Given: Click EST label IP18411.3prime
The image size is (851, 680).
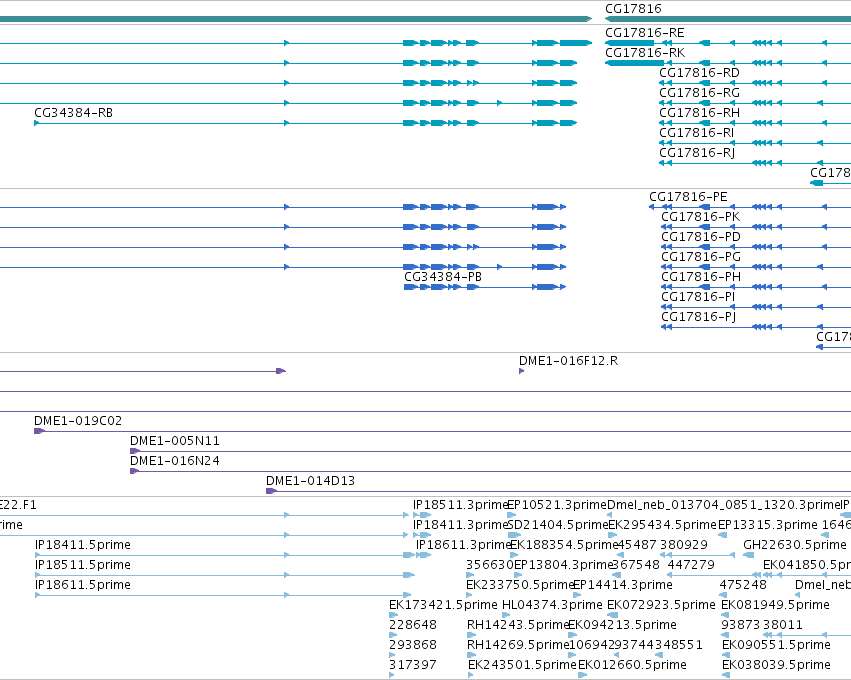Looking at the screenshot, I should [x=460, y=526].
